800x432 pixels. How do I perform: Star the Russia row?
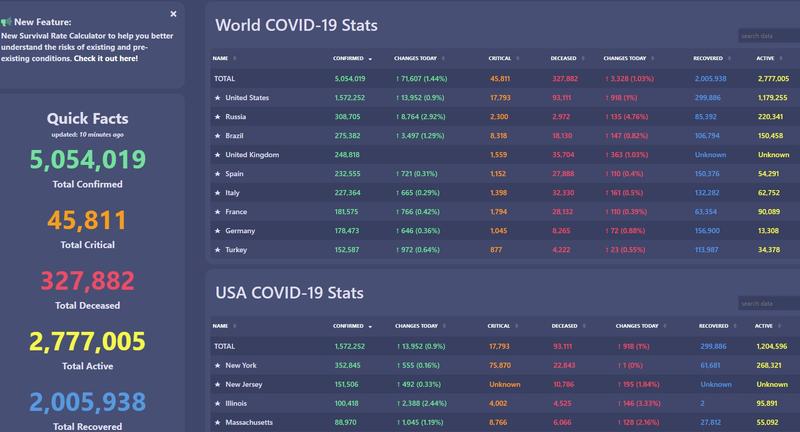(217, 117)
